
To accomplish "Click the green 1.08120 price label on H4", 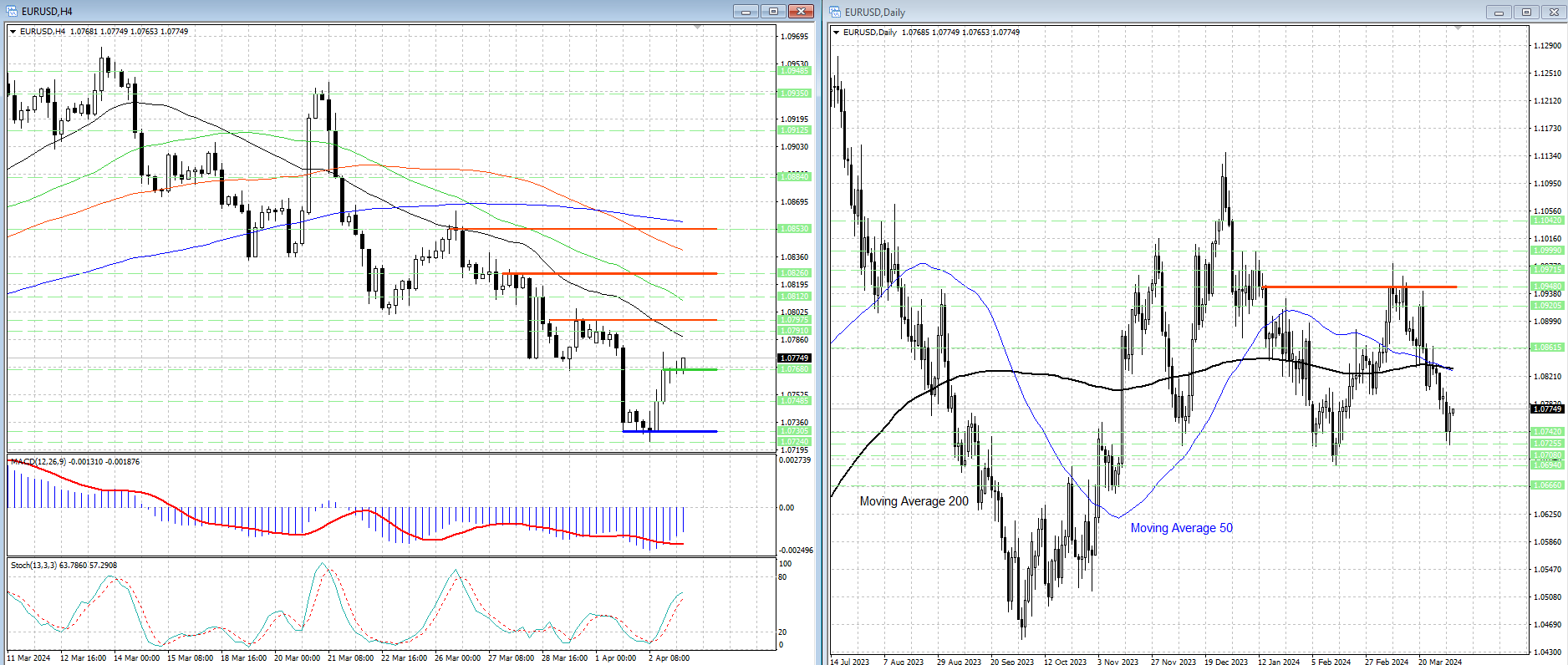I will tap(794, 297).
